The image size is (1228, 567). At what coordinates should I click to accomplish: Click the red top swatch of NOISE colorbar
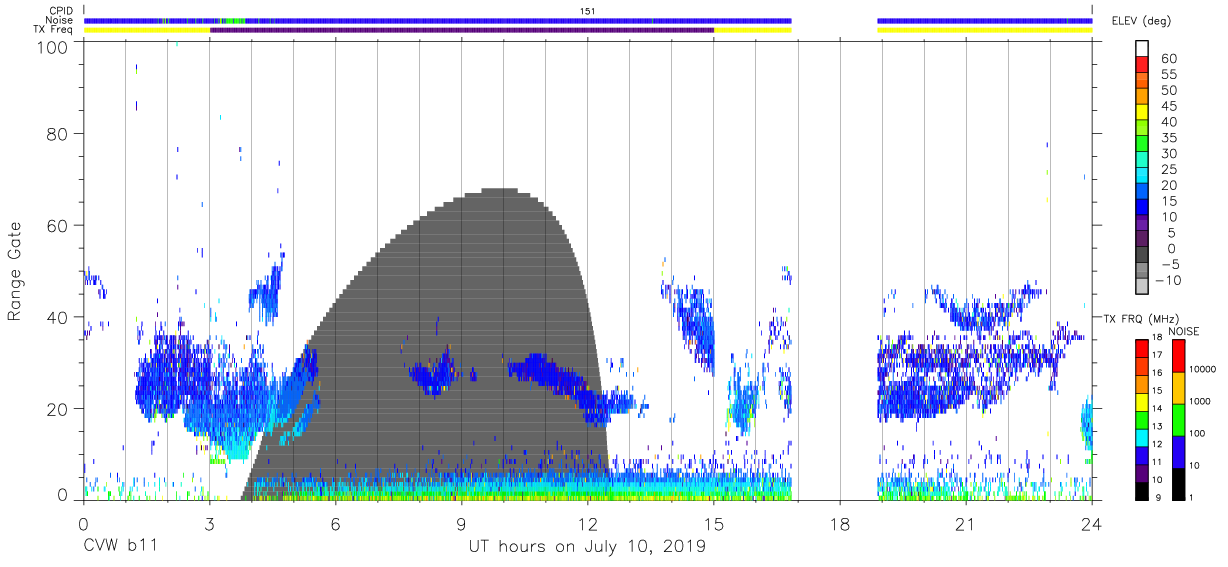coord(1178,356)
